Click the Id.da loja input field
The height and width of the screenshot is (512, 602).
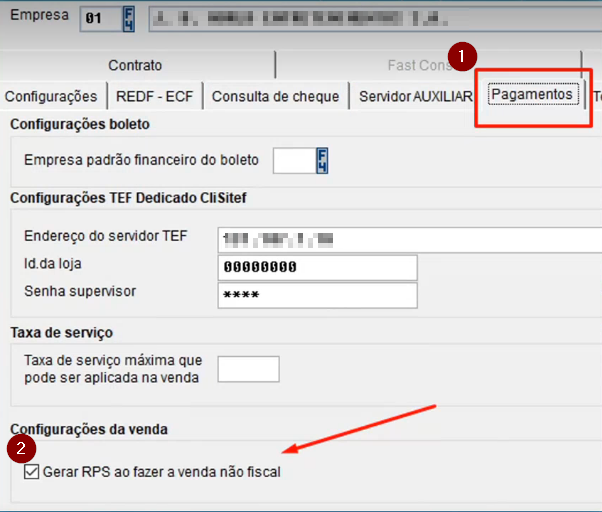[x=316, y=268]
